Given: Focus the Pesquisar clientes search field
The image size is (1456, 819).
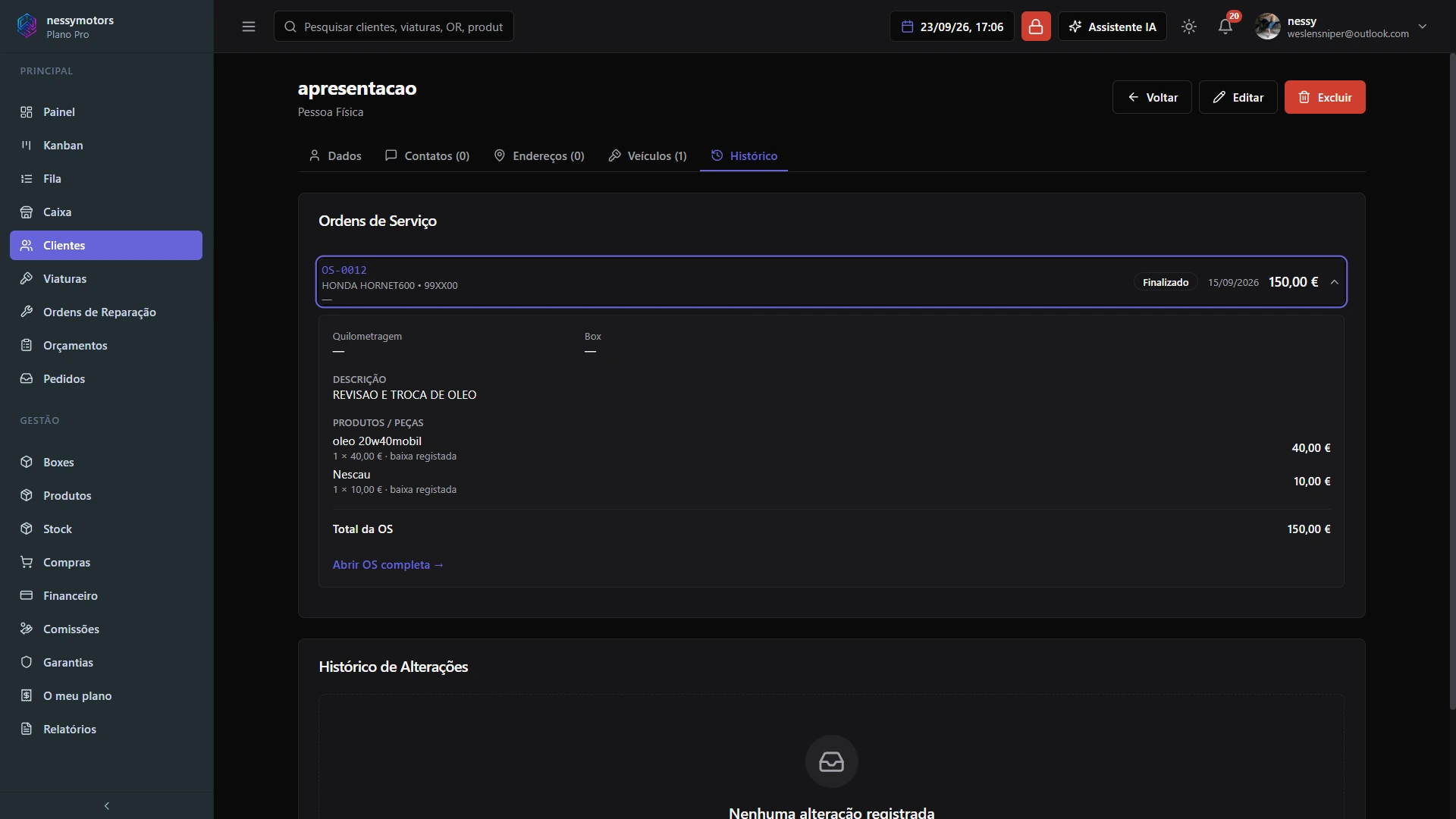Looking at the screenshot, I should tap(394, 27).
